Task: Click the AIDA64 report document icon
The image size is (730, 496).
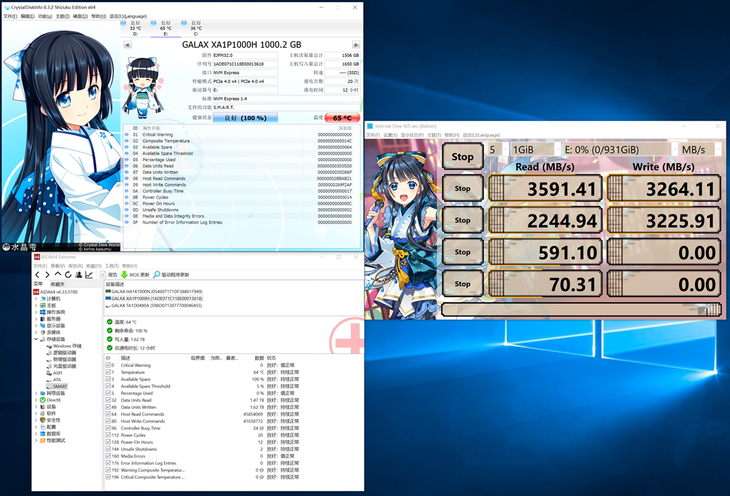Action: [104, 275]
